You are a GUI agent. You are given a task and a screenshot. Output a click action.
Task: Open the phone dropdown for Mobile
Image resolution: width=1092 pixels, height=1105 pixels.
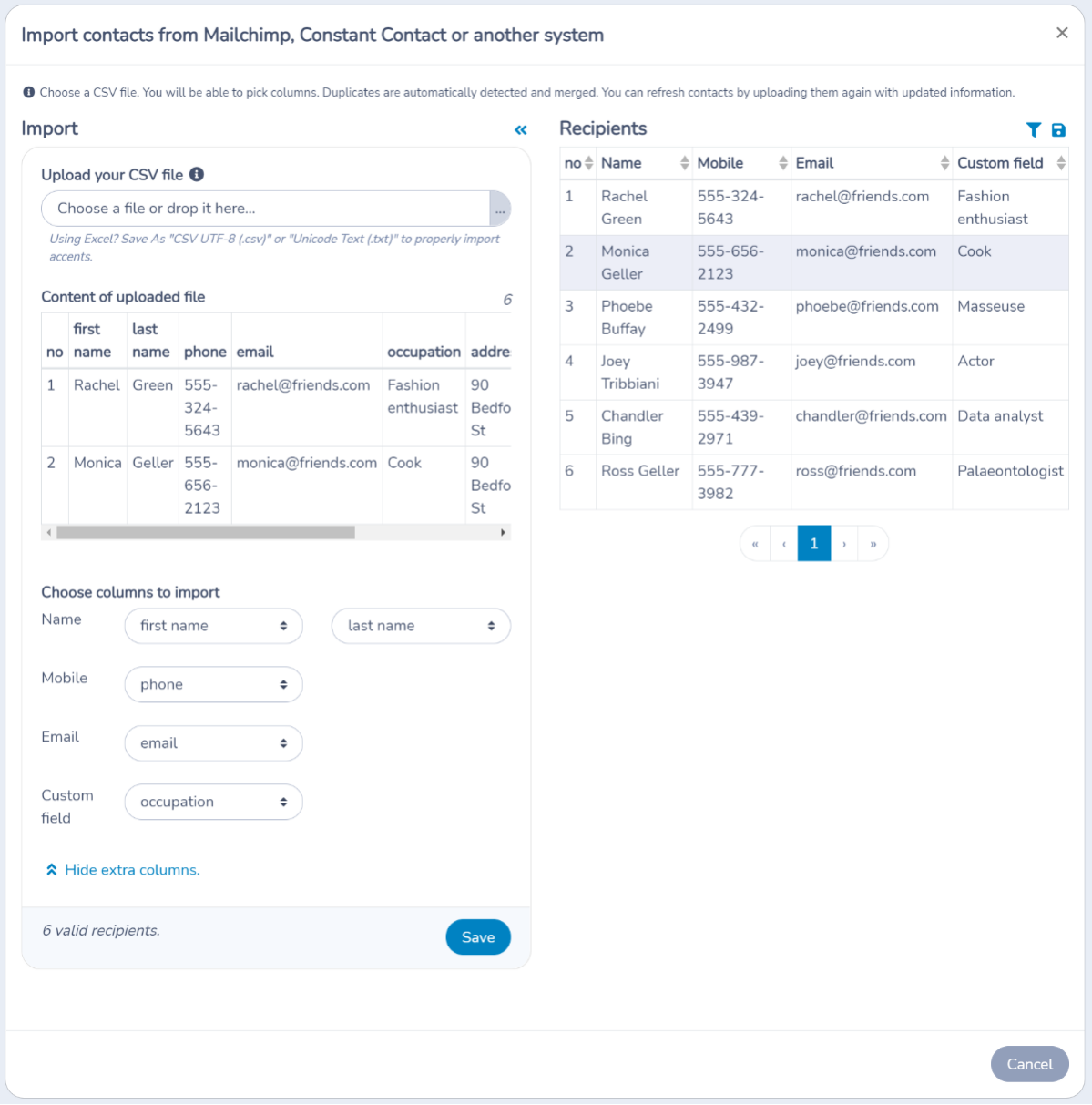tap(213, 684)
